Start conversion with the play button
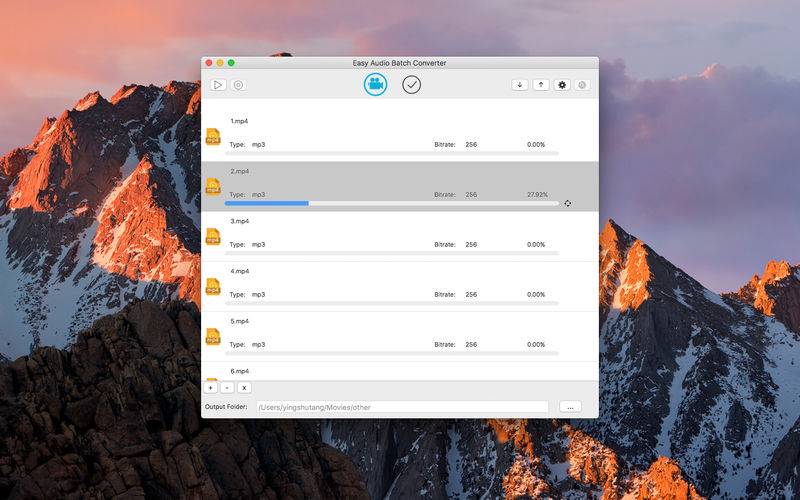 pos(218,85)
